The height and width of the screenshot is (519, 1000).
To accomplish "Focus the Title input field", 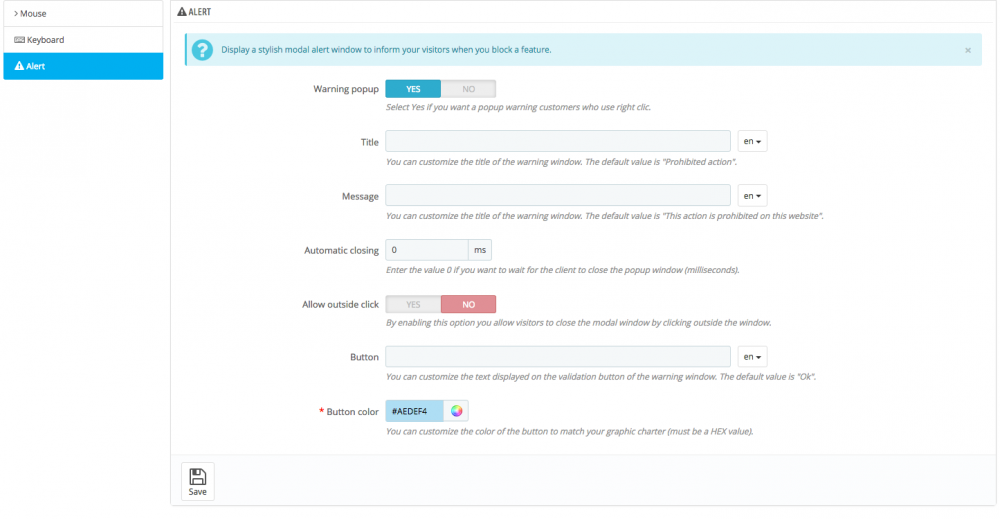I will point(558,141).
